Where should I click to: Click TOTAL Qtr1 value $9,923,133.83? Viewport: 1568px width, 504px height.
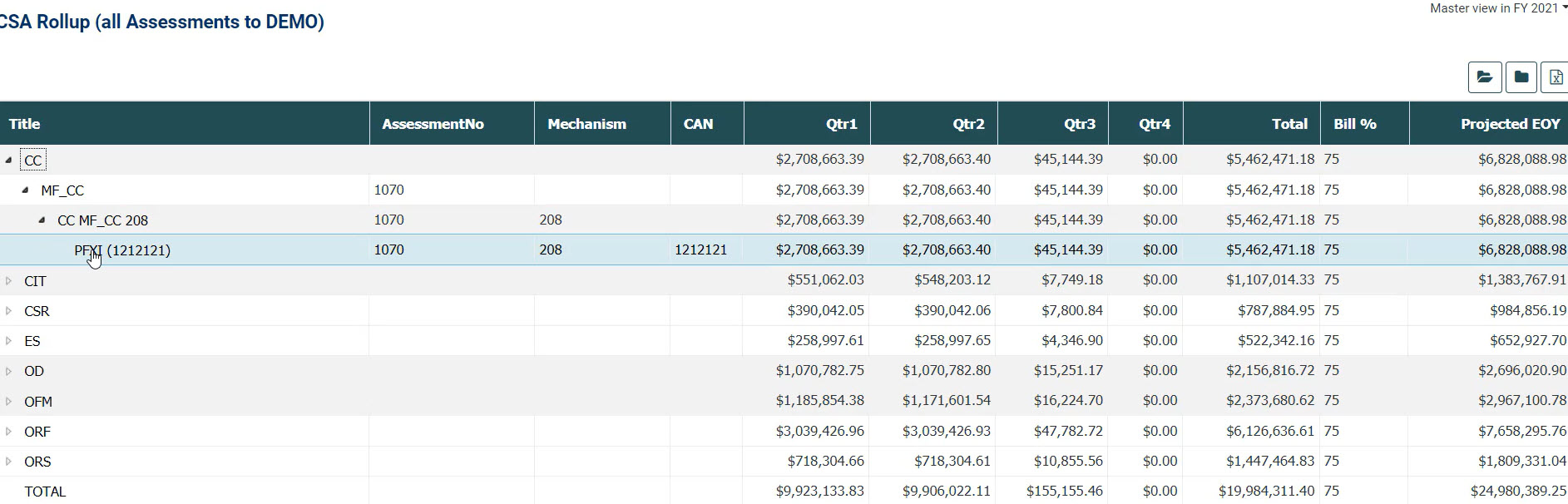click(x=820, y=491)
